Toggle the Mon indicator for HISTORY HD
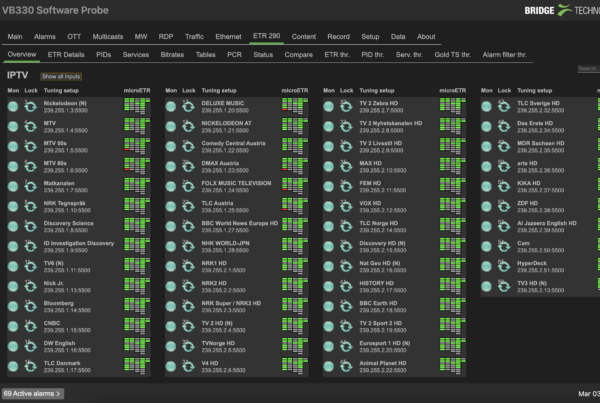Image resolution: width=600 pixels, height=403 pixels. point(328,286)
